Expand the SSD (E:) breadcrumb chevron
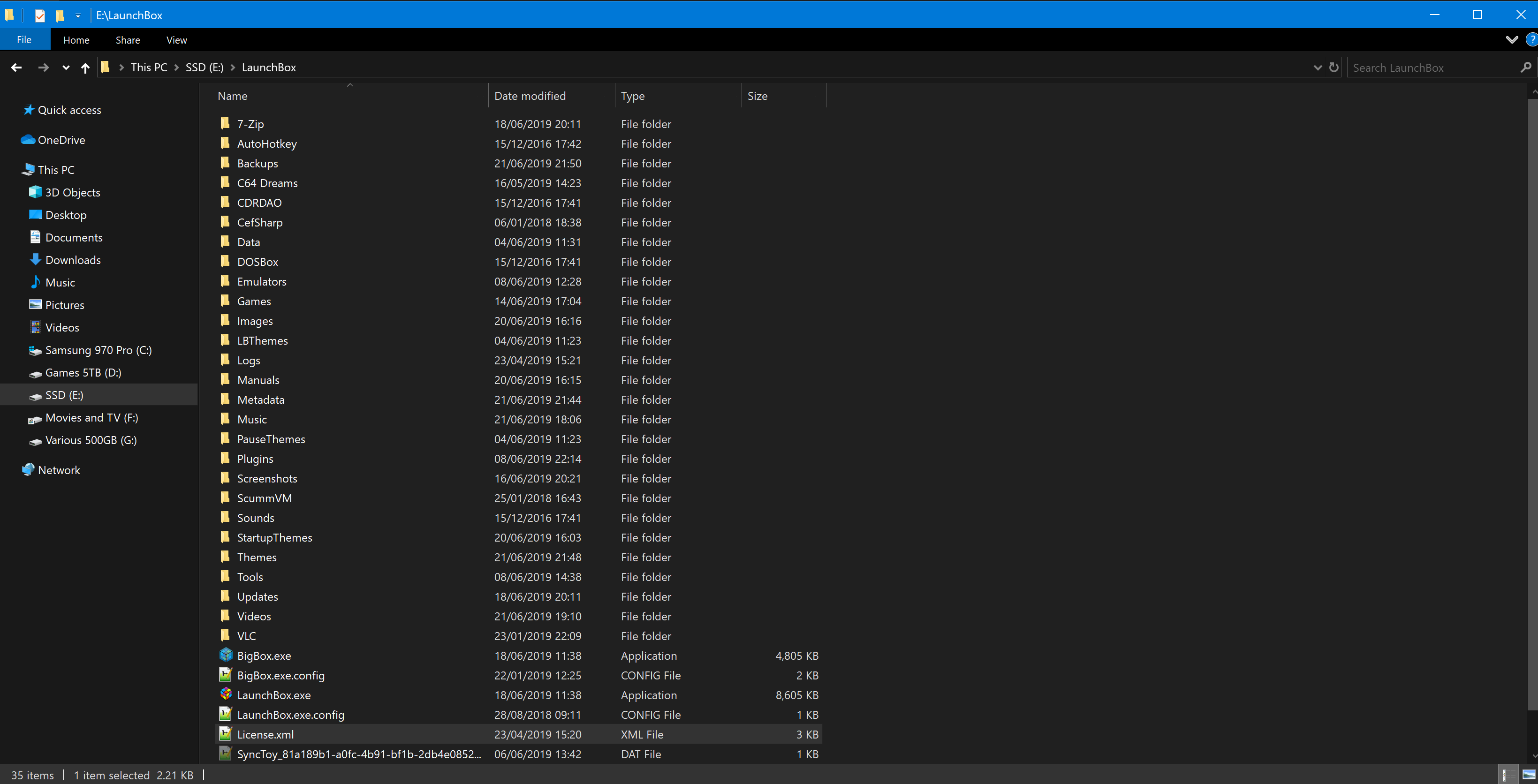The image size is (1538, 784). (233, 68)
